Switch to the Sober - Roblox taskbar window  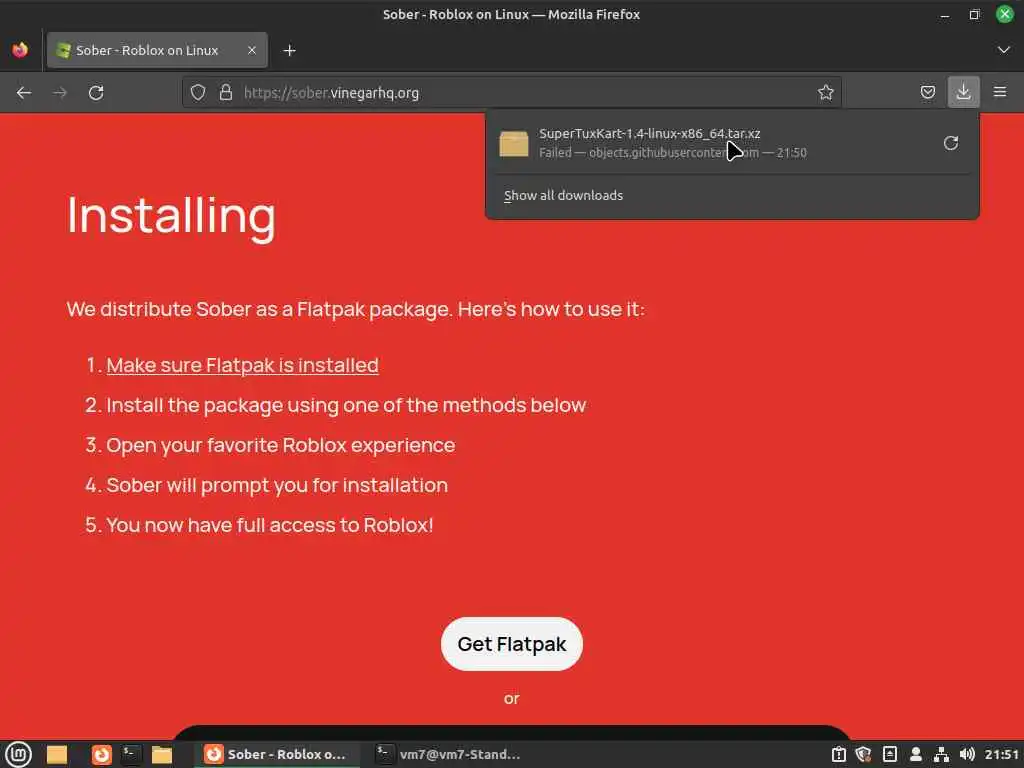[x=277, y=754]
